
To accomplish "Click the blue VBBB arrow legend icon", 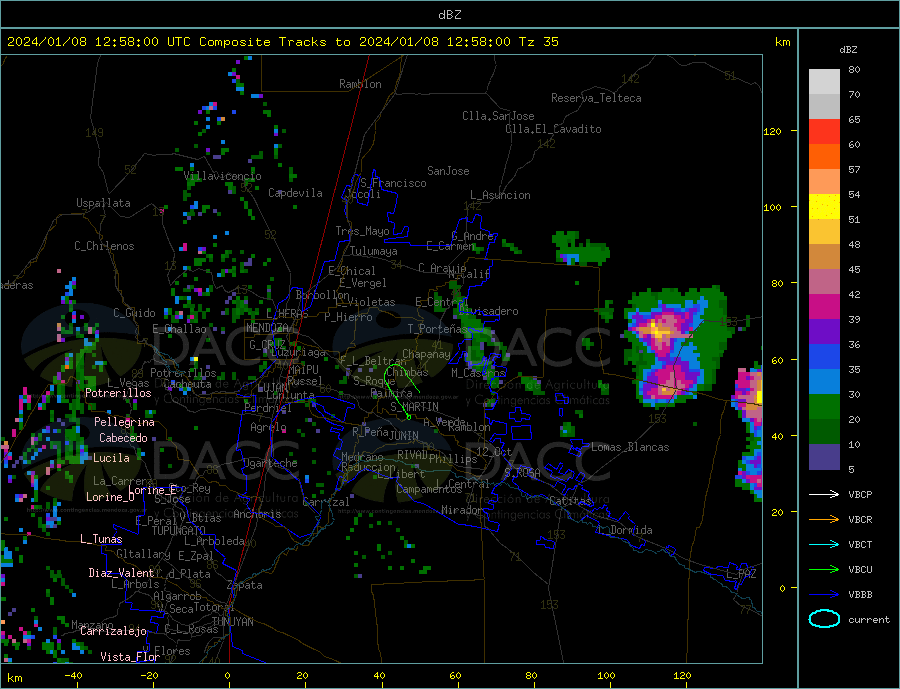I will [824, 594].
